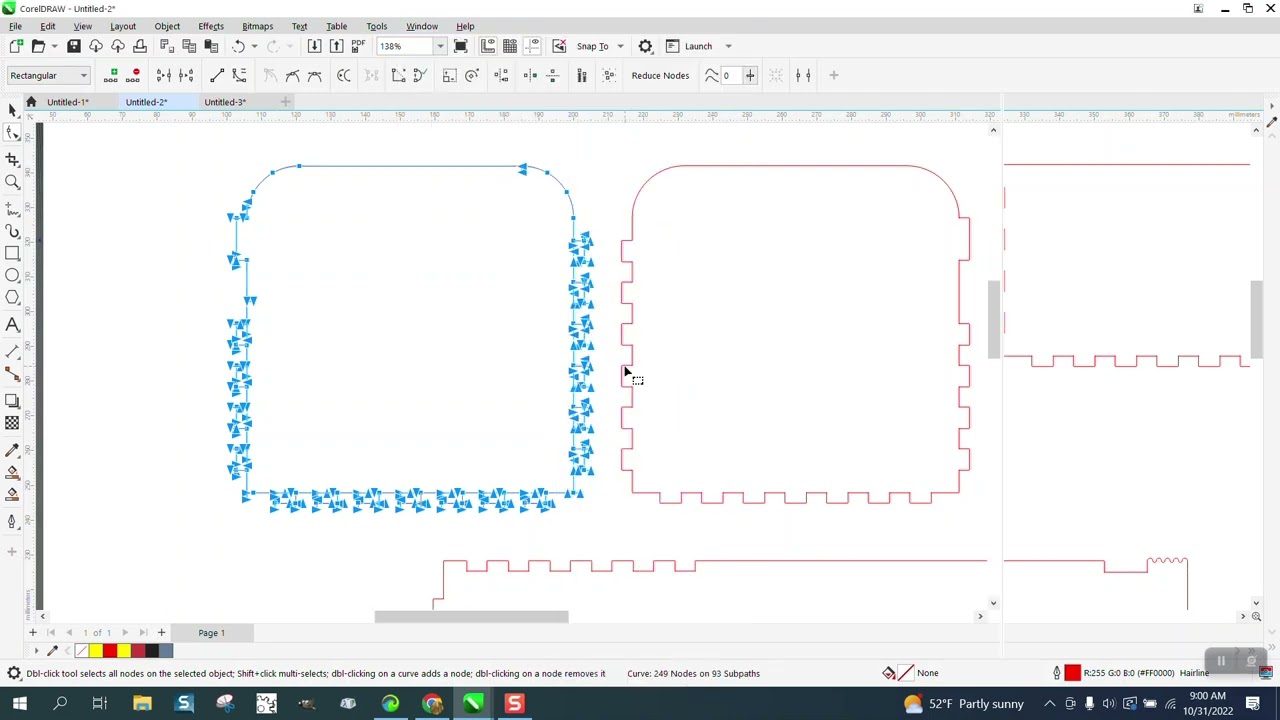The width and height of the screenshot is (1280, 720).
Task: Pick the yellow swatch in document palette
Action: 96,651
